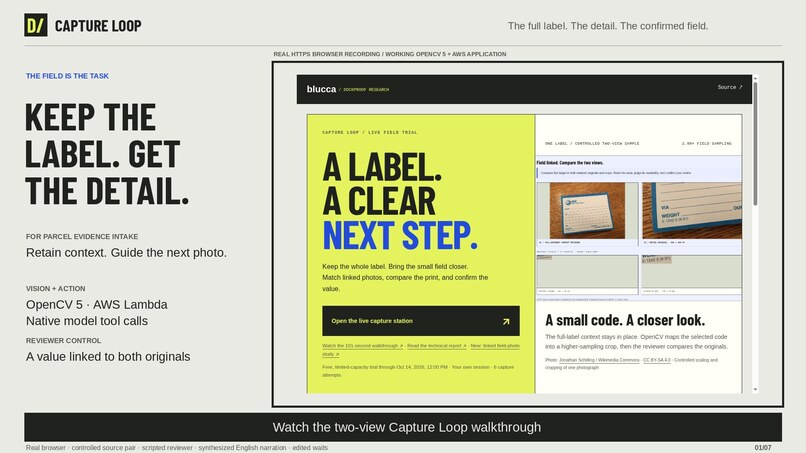Click the 'NEXT STEP.' blue headline
806x453 pixels.
coord(400,235)
